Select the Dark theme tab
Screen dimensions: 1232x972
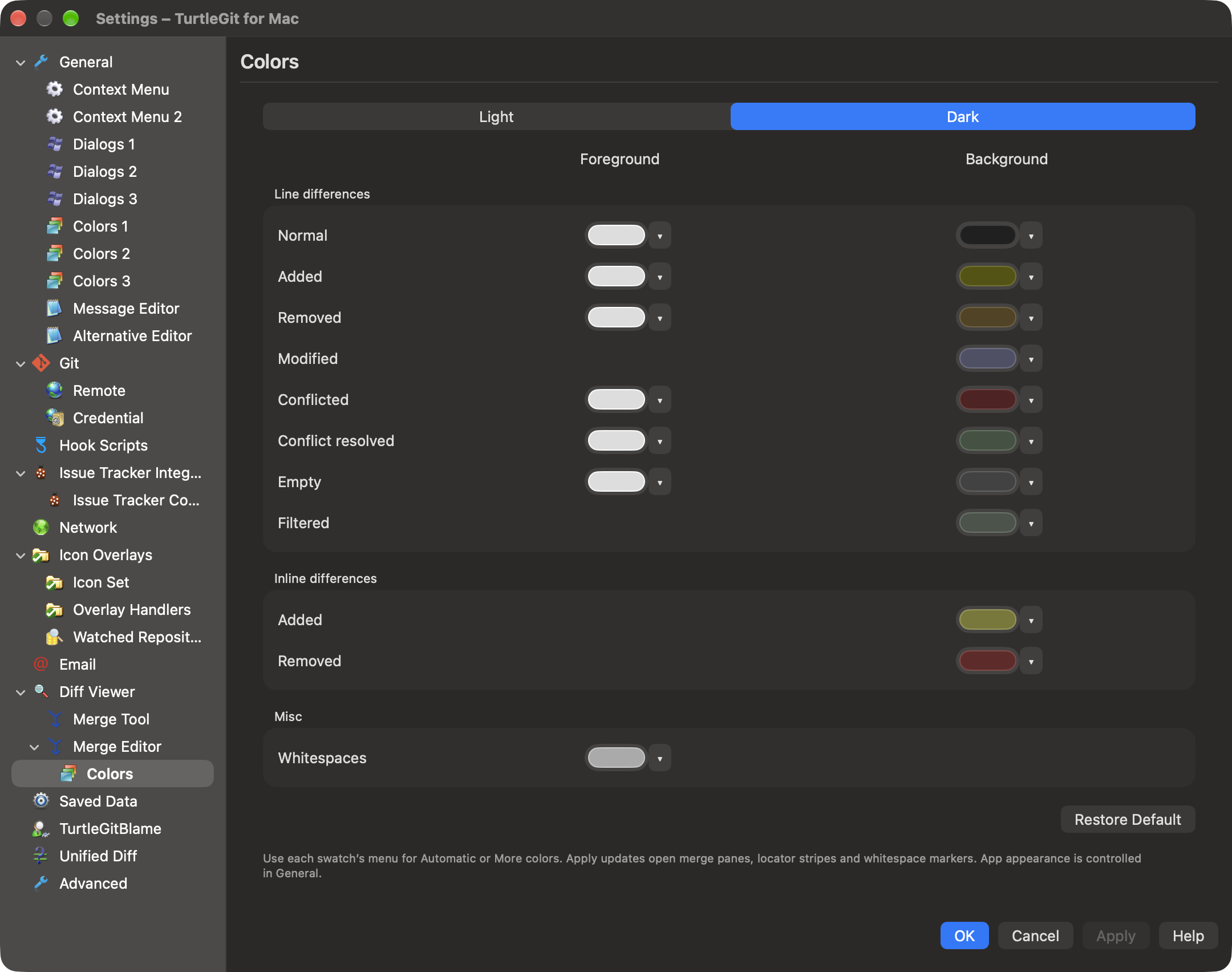963,116
